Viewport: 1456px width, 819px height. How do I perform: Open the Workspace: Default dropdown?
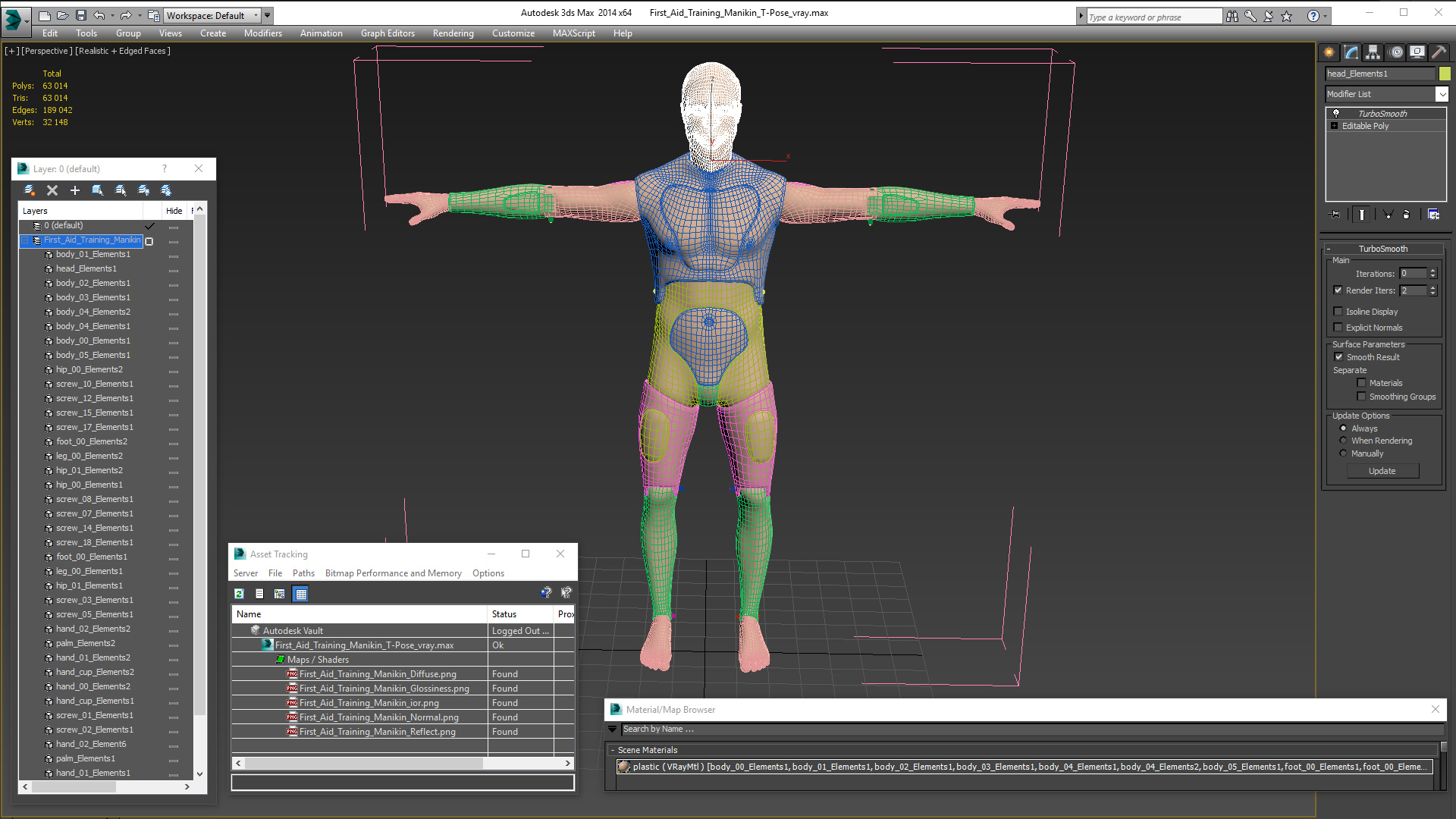[x=213, y=15]
